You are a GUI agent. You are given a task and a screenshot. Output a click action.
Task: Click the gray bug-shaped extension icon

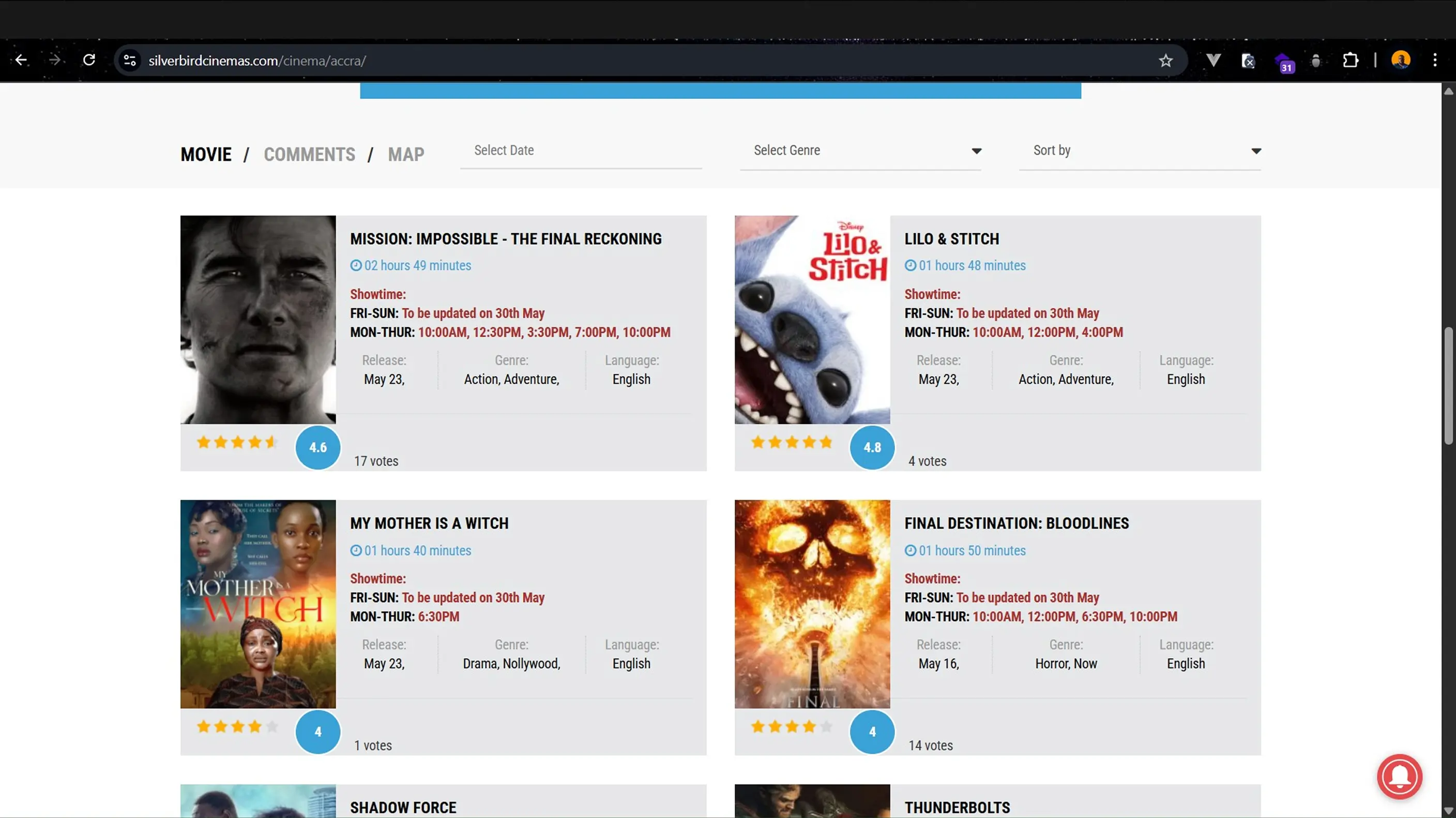coord(1316,60)
